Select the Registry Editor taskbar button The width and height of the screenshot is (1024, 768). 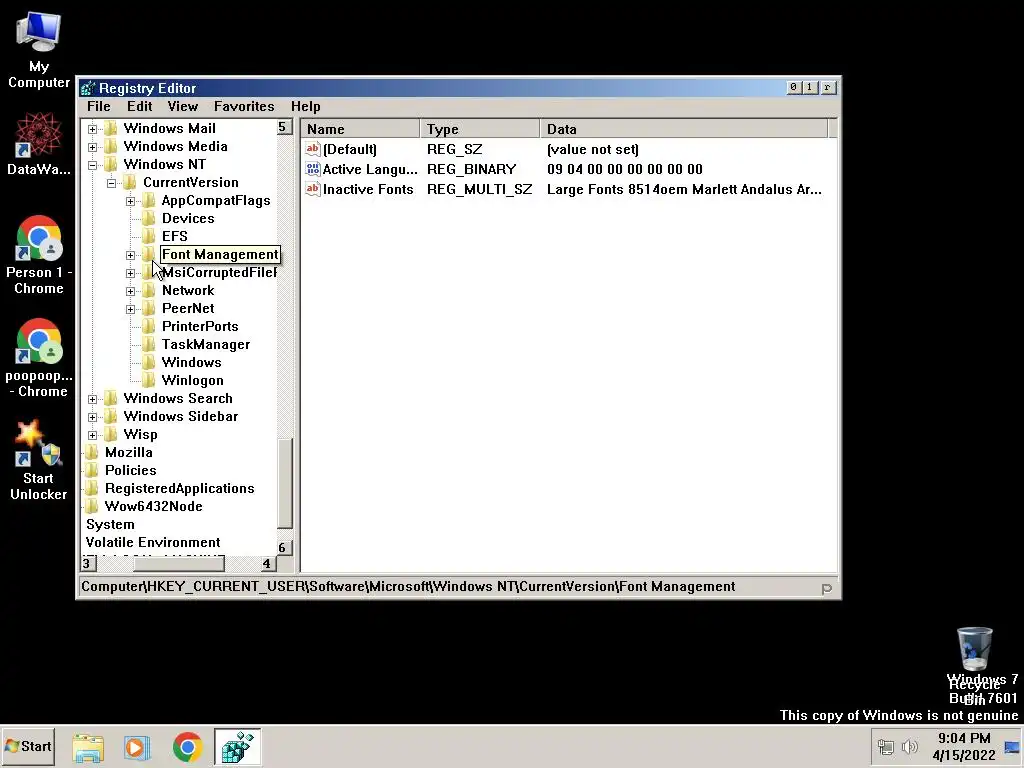click(238, 747)
